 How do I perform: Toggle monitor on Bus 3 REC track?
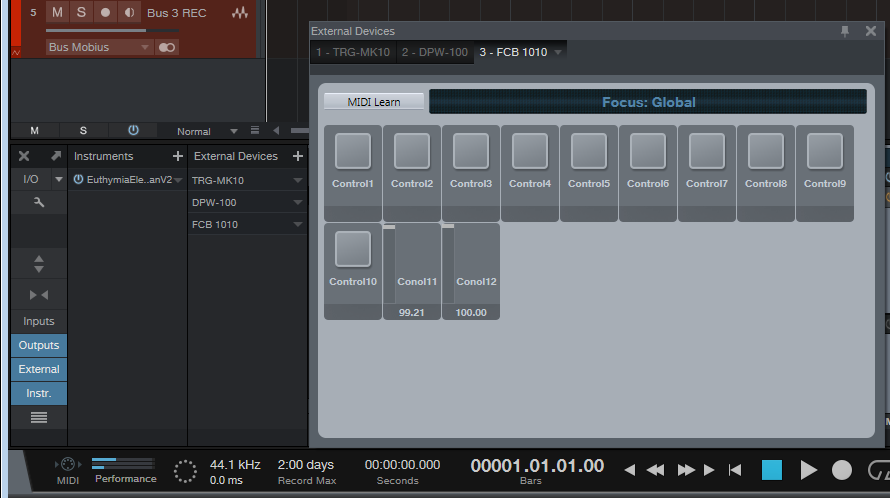(129, 12)
